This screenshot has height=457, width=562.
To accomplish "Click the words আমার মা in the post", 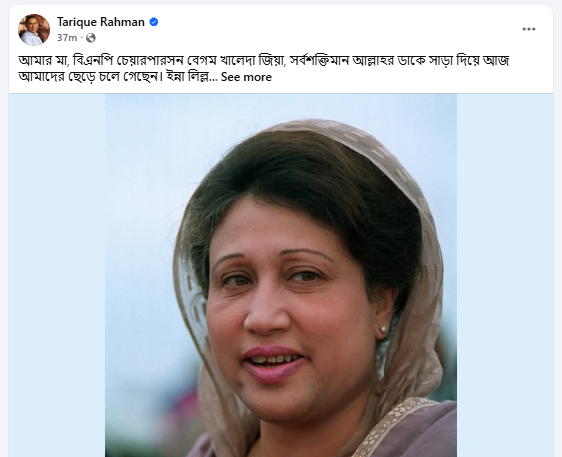I will pyautogui.click(x=43, y=61).
